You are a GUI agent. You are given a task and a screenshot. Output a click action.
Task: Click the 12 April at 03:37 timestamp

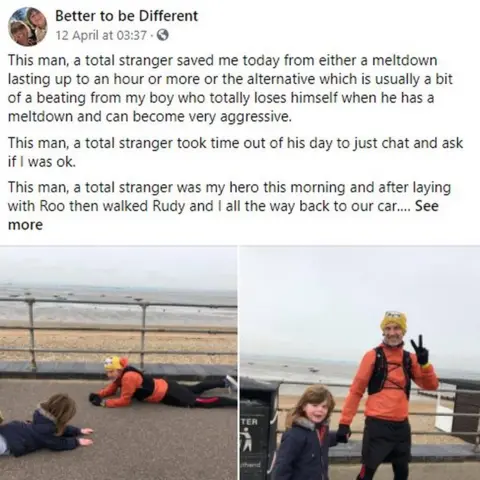click(x=101, y=35)
